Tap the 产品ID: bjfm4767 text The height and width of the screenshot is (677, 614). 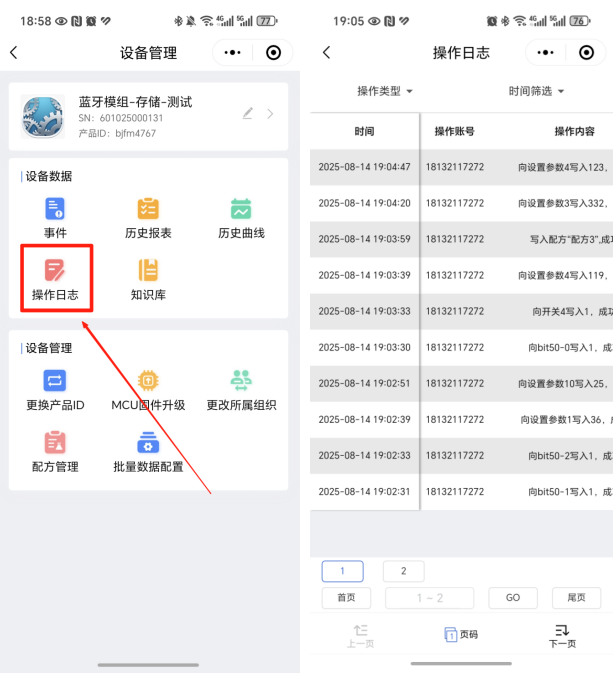(117, 133)
